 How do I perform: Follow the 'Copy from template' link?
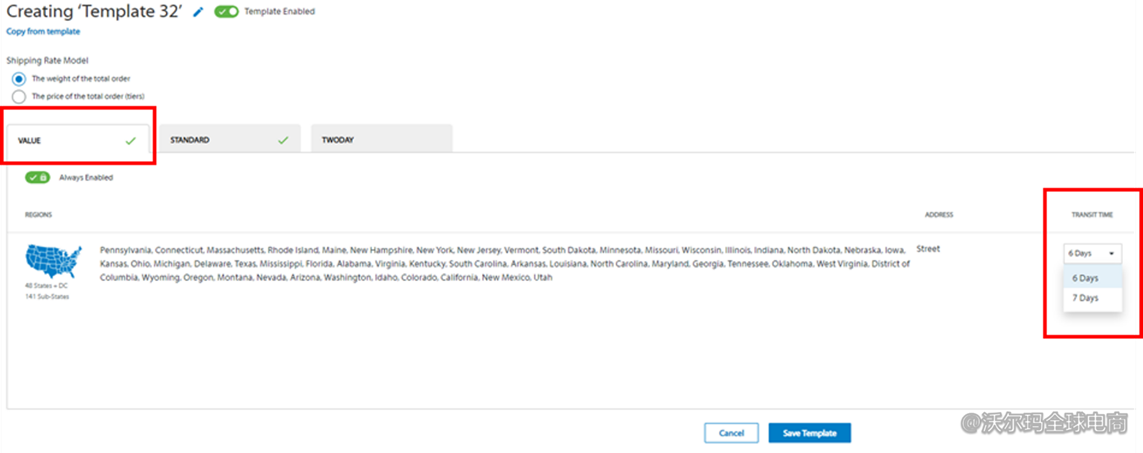[43, 32]
